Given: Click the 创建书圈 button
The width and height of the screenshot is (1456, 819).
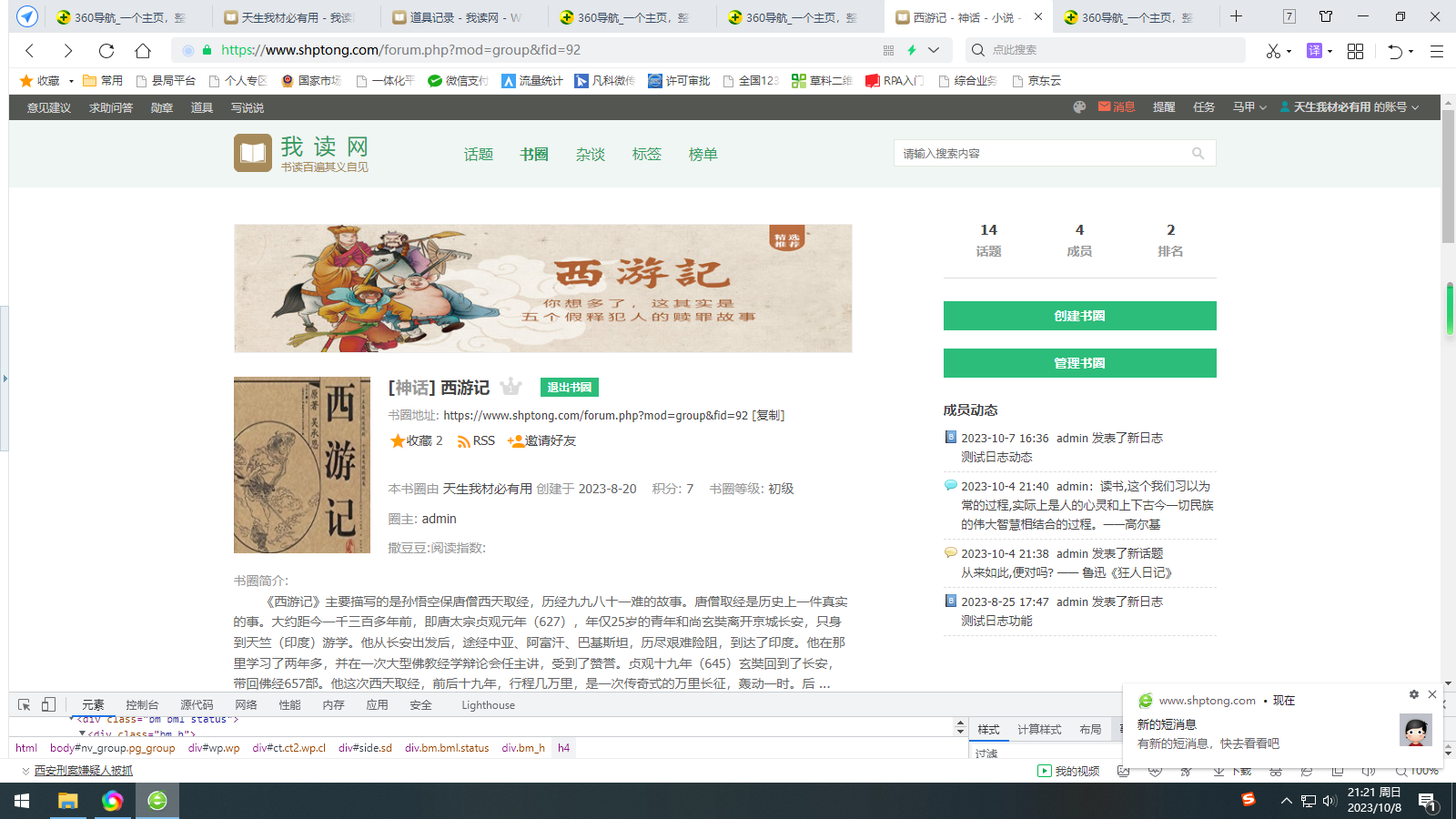Looking at the screenshot, I should (1079, 316).
